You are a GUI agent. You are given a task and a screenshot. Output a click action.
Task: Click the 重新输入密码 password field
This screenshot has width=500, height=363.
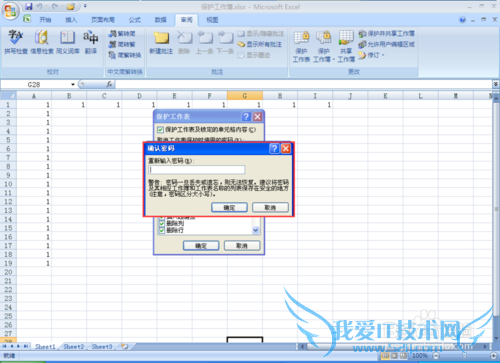[x=197, y=170]
